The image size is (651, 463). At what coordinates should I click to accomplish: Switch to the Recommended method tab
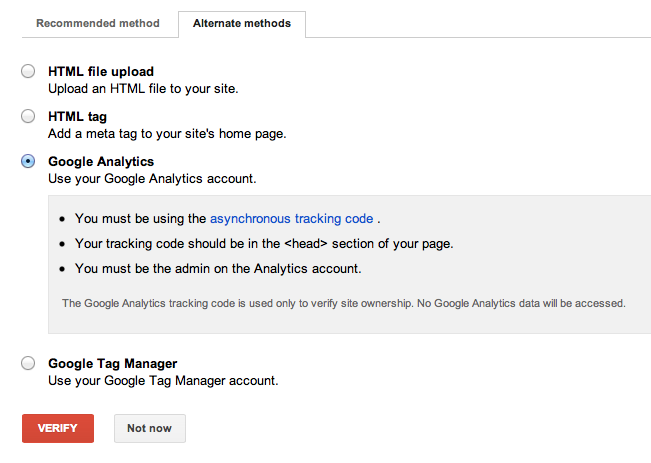[x=98, y=23]
